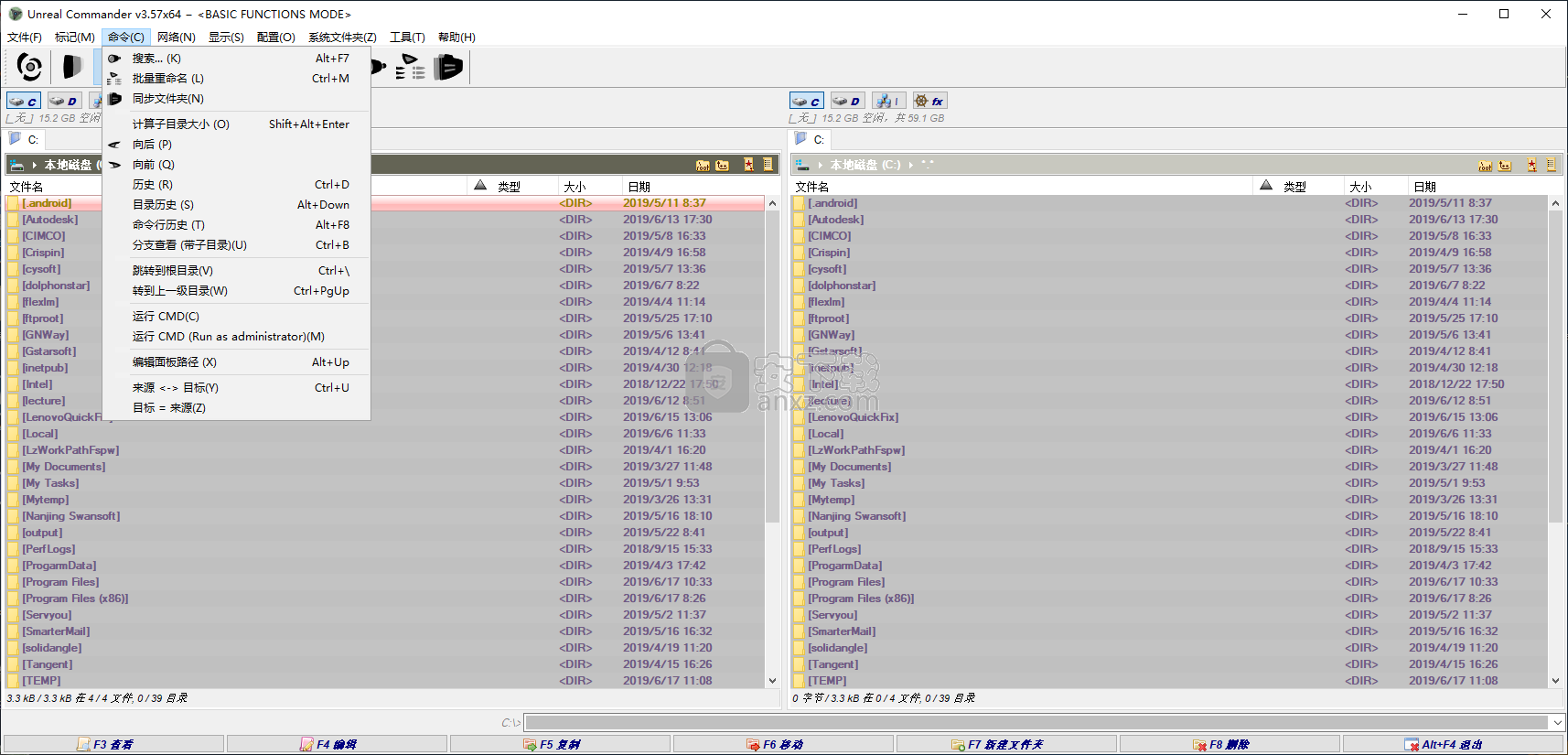This screenshot has height=755, width=1568.
Task: Choose 运行 CMD(C) menu entry
Action: [x=236, y=317]
